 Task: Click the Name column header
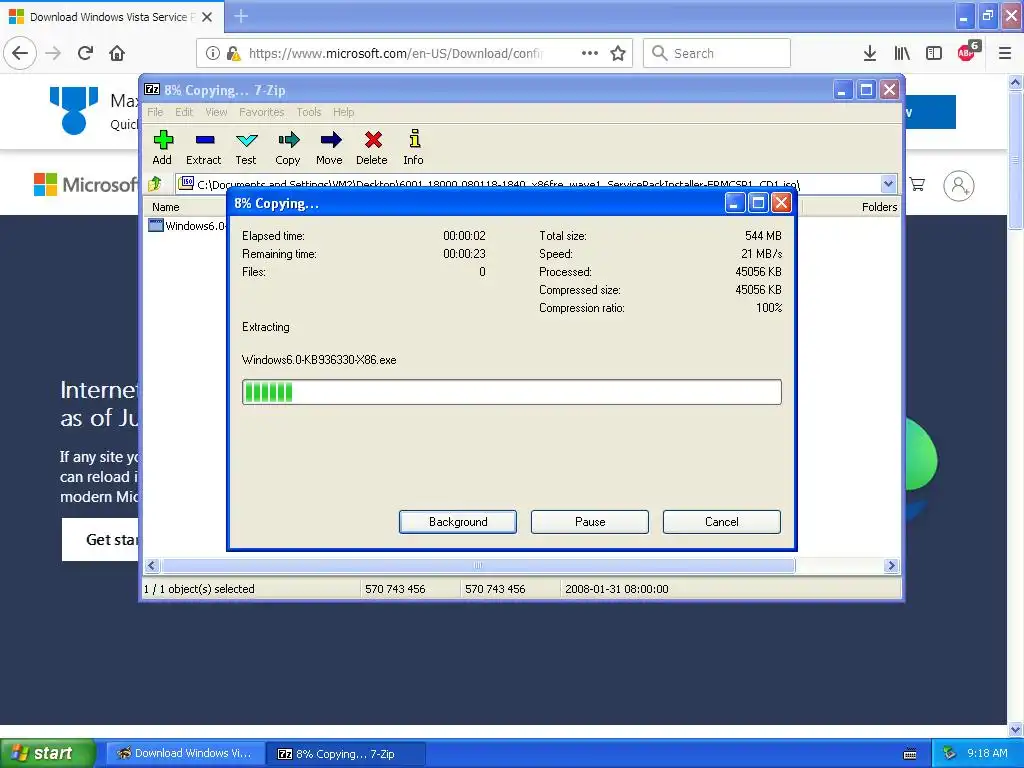click(x=166, y=207)
